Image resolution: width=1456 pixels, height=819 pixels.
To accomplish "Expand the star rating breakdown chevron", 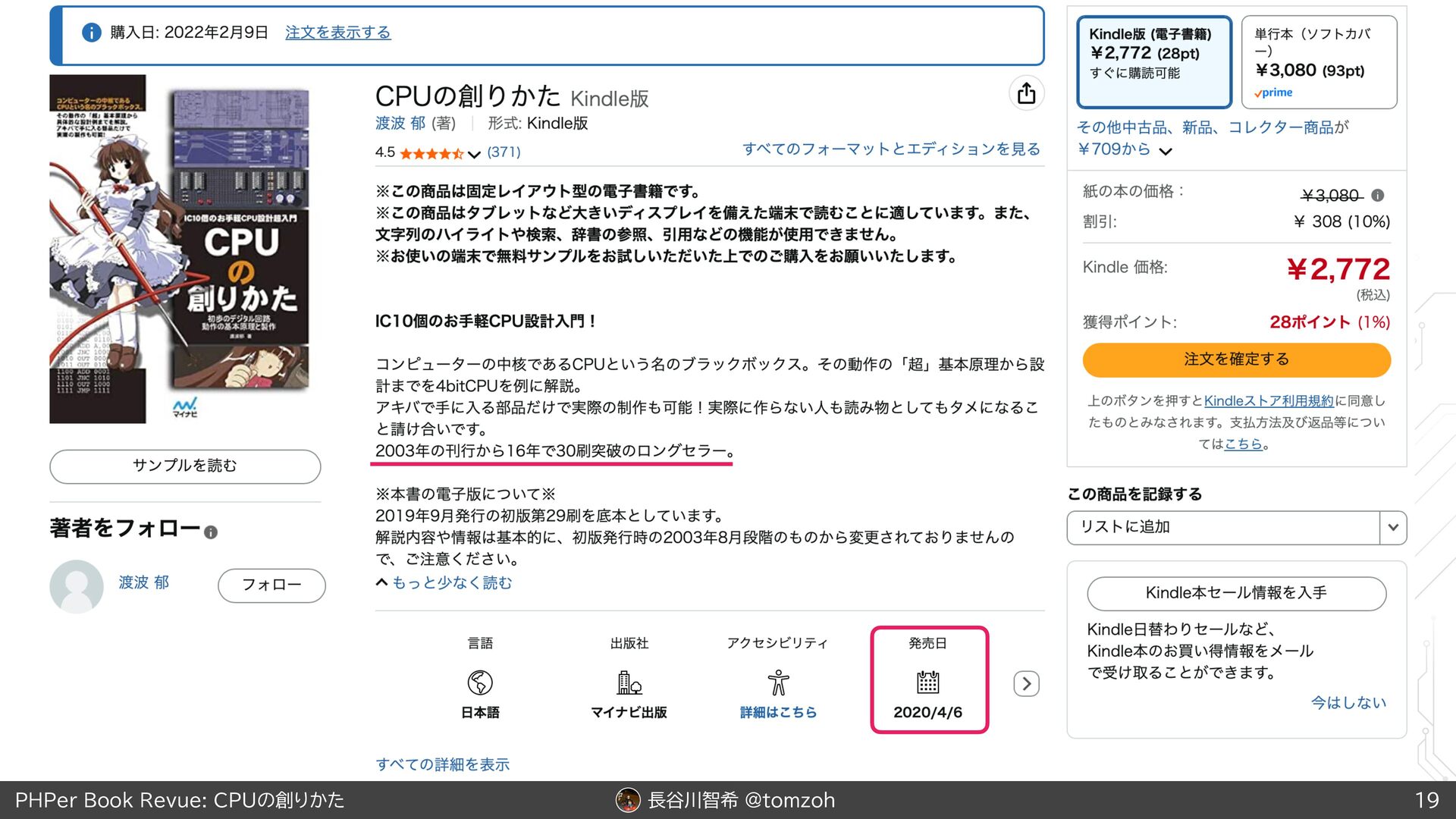I will (474, 154).
